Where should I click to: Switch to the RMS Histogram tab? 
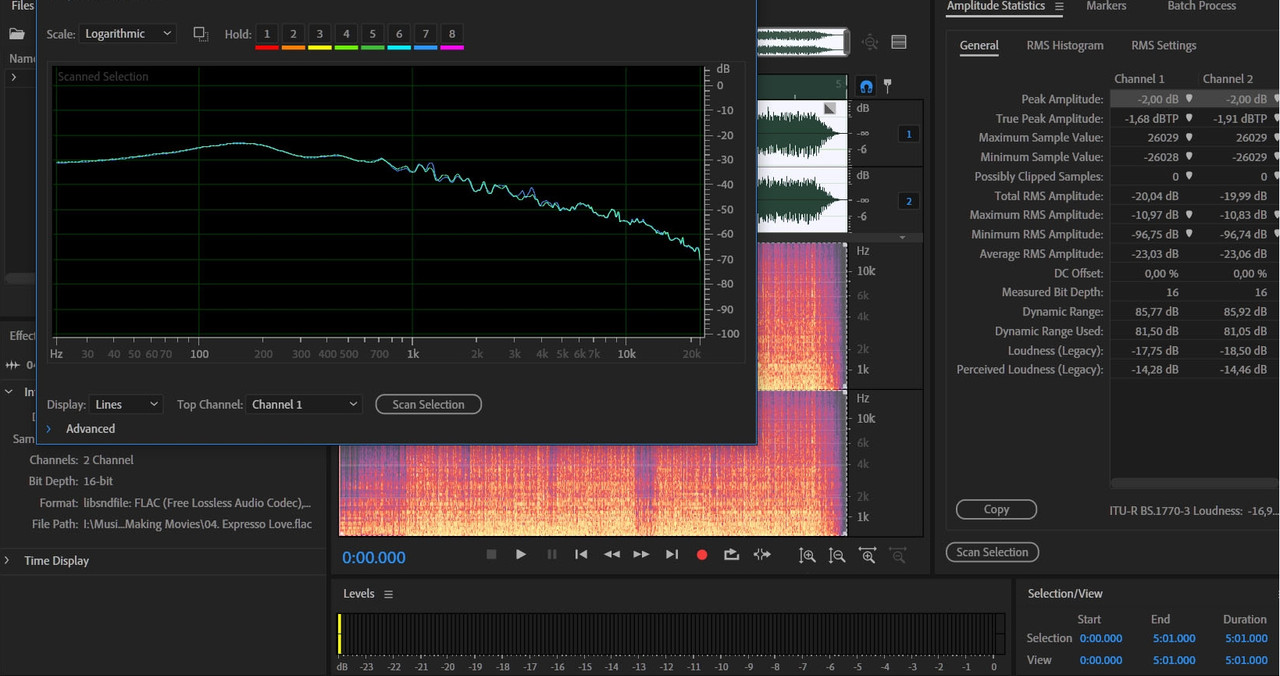point(1064,46)
